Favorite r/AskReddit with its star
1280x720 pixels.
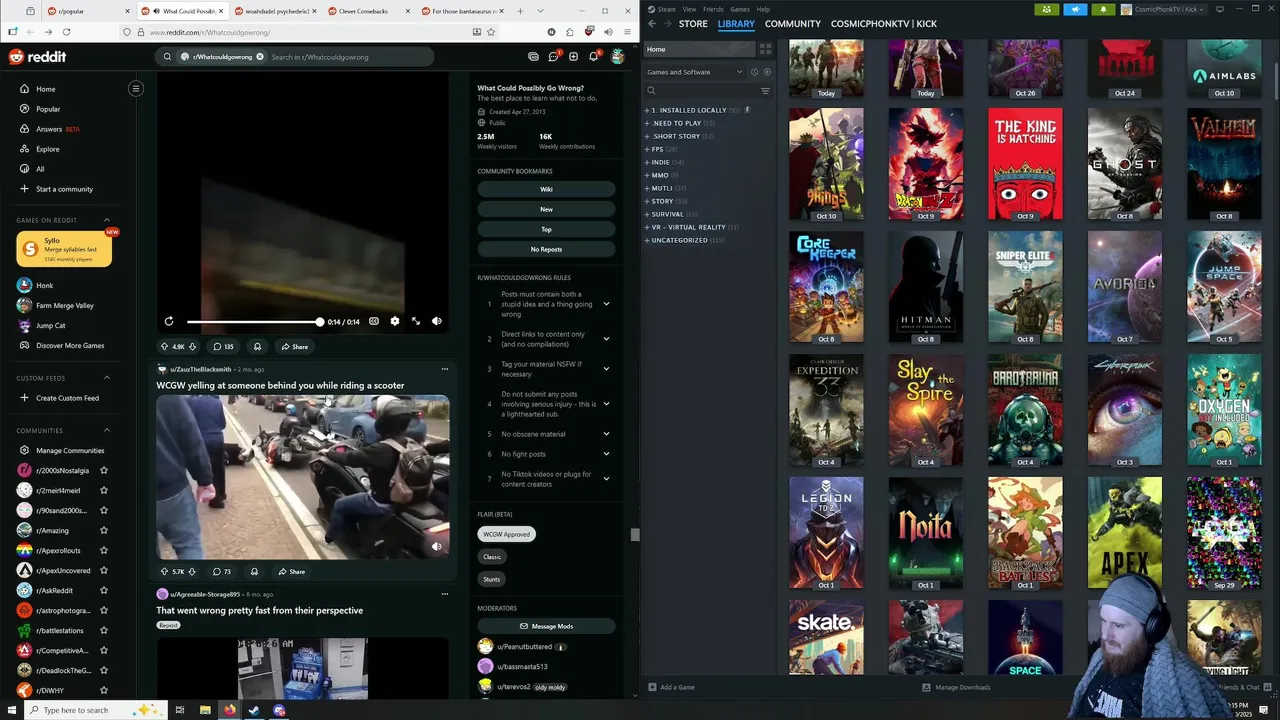pyautogui.click(x=104, y=591)
